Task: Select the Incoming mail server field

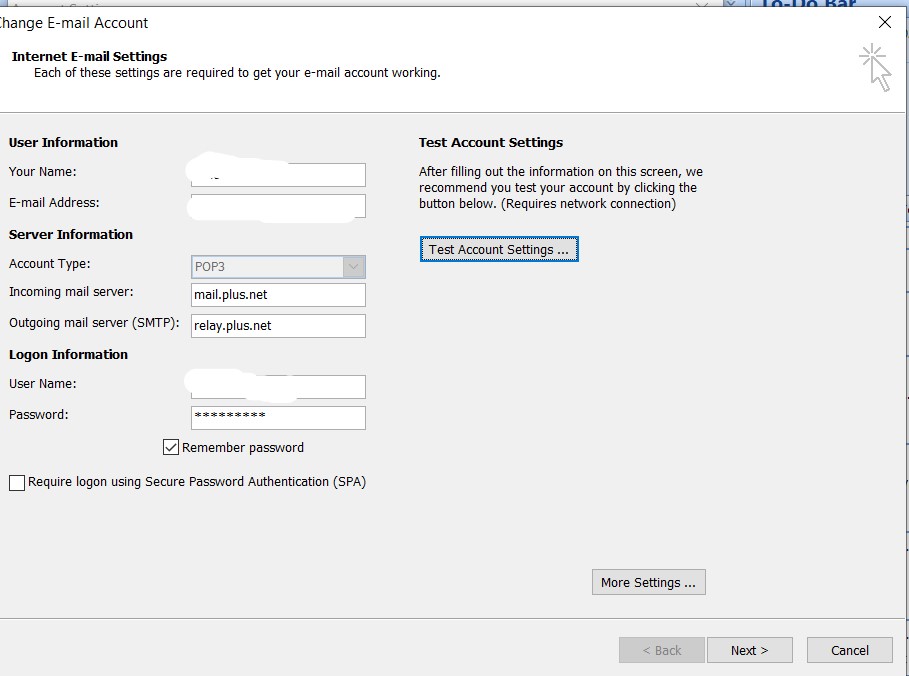Action: (278, 295)
